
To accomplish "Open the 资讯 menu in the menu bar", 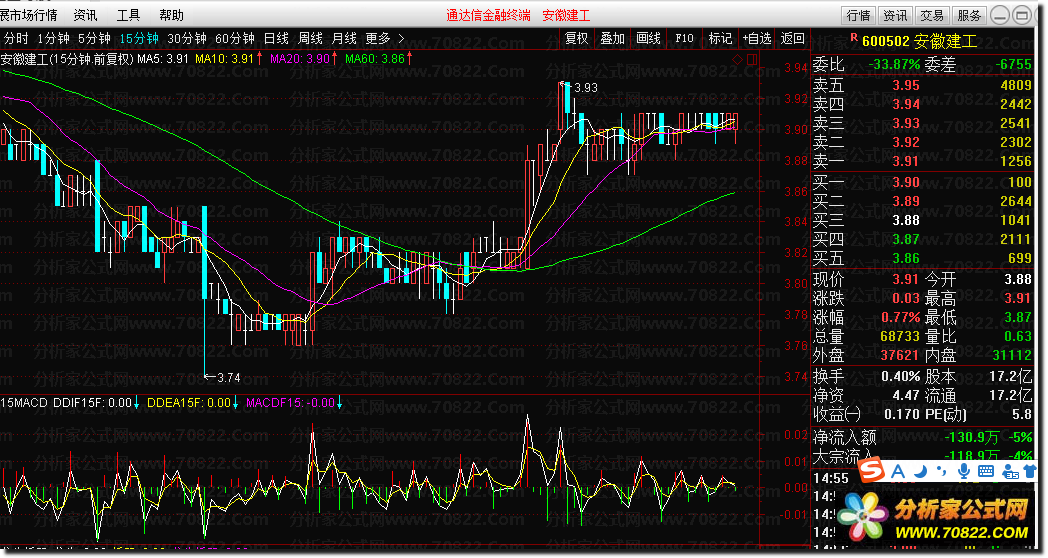I will (x=85, y=15).
